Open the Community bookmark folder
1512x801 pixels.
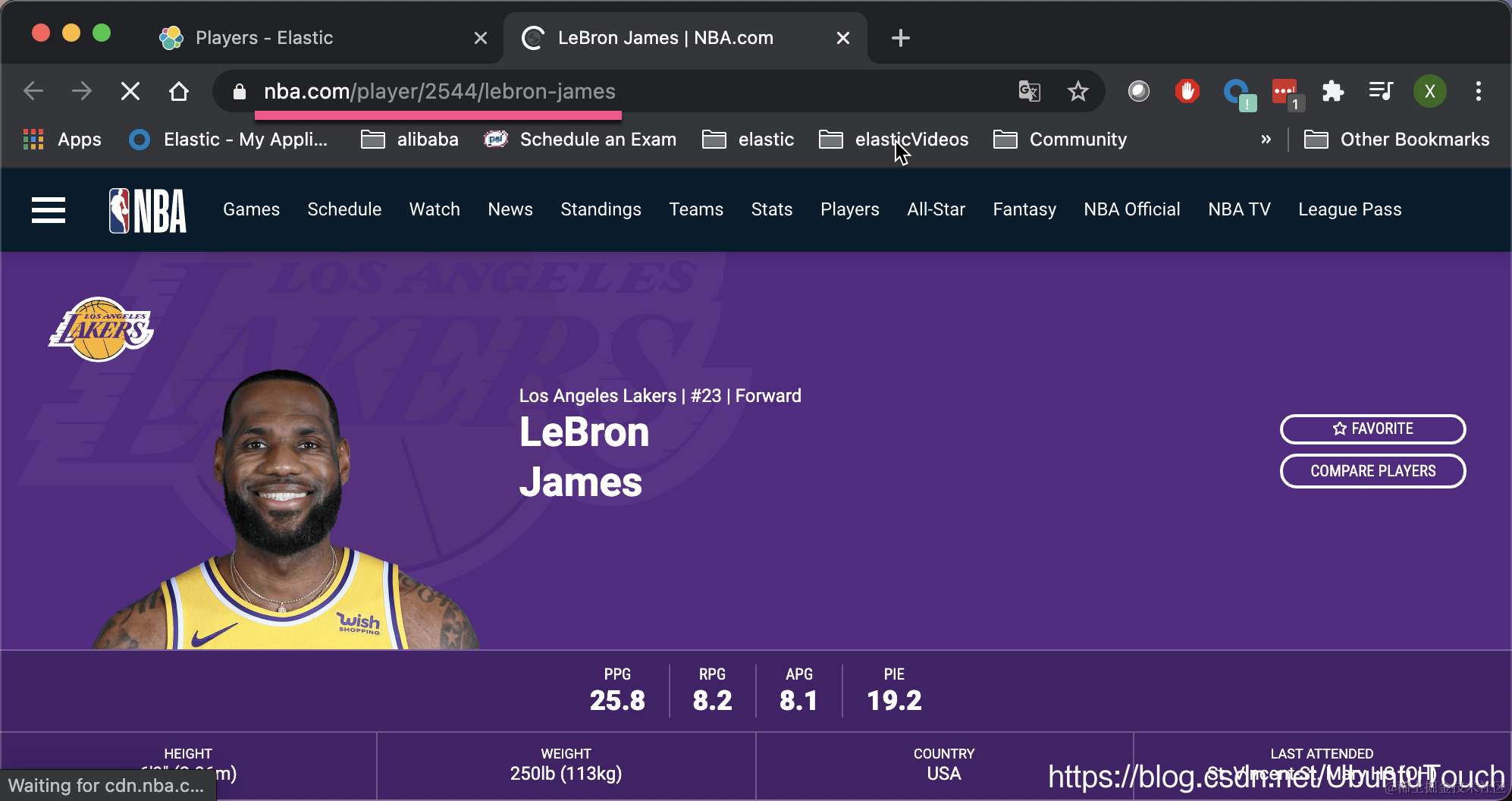click(1060, 140)
